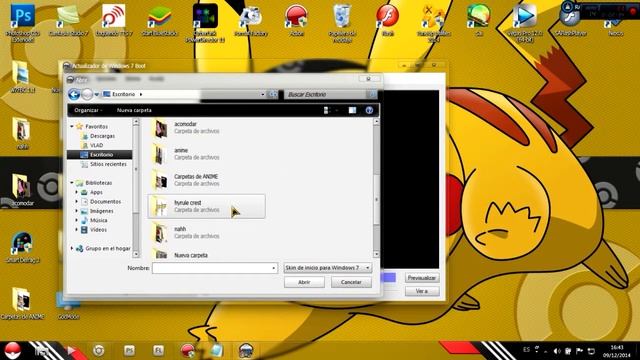Expand the Imágenes library

[x=77, y=211]
